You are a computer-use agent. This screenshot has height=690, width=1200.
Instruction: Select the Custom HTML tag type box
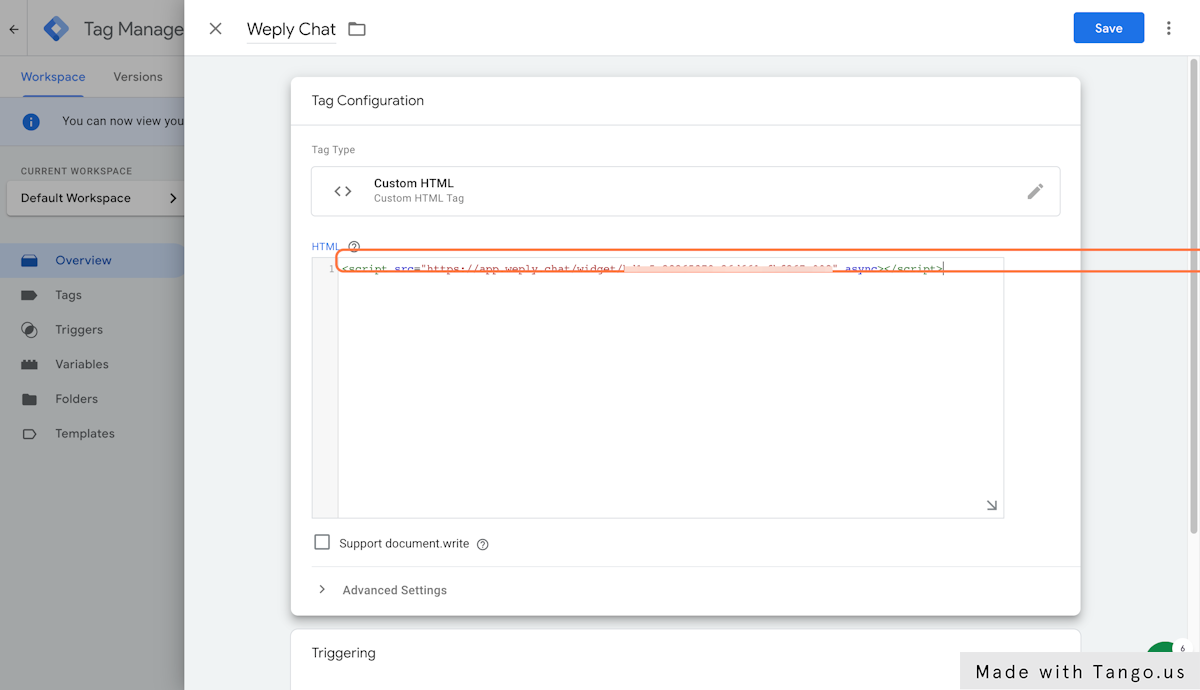point(685,191)
